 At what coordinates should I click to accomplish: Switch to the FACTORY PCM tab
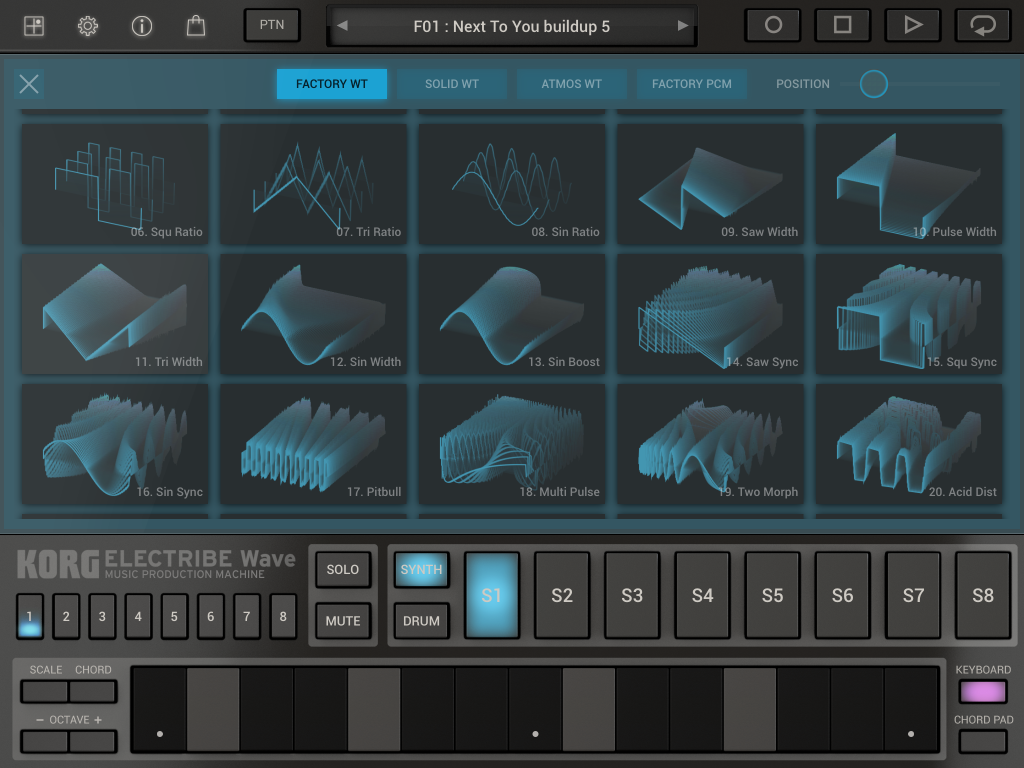pos(691,84)
